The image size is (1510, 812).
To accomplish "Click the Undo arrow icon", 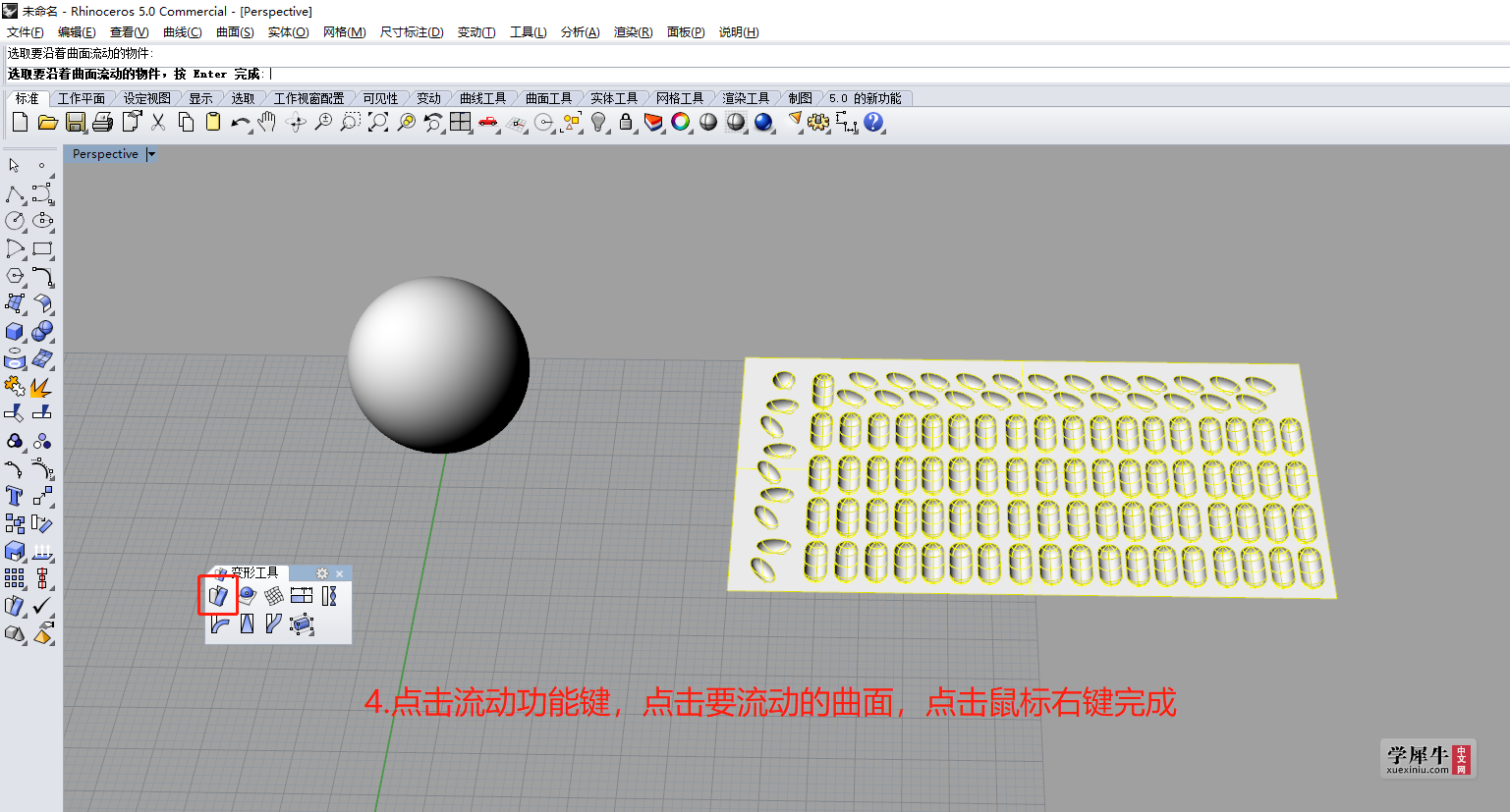I will click(x=241, y=122).
